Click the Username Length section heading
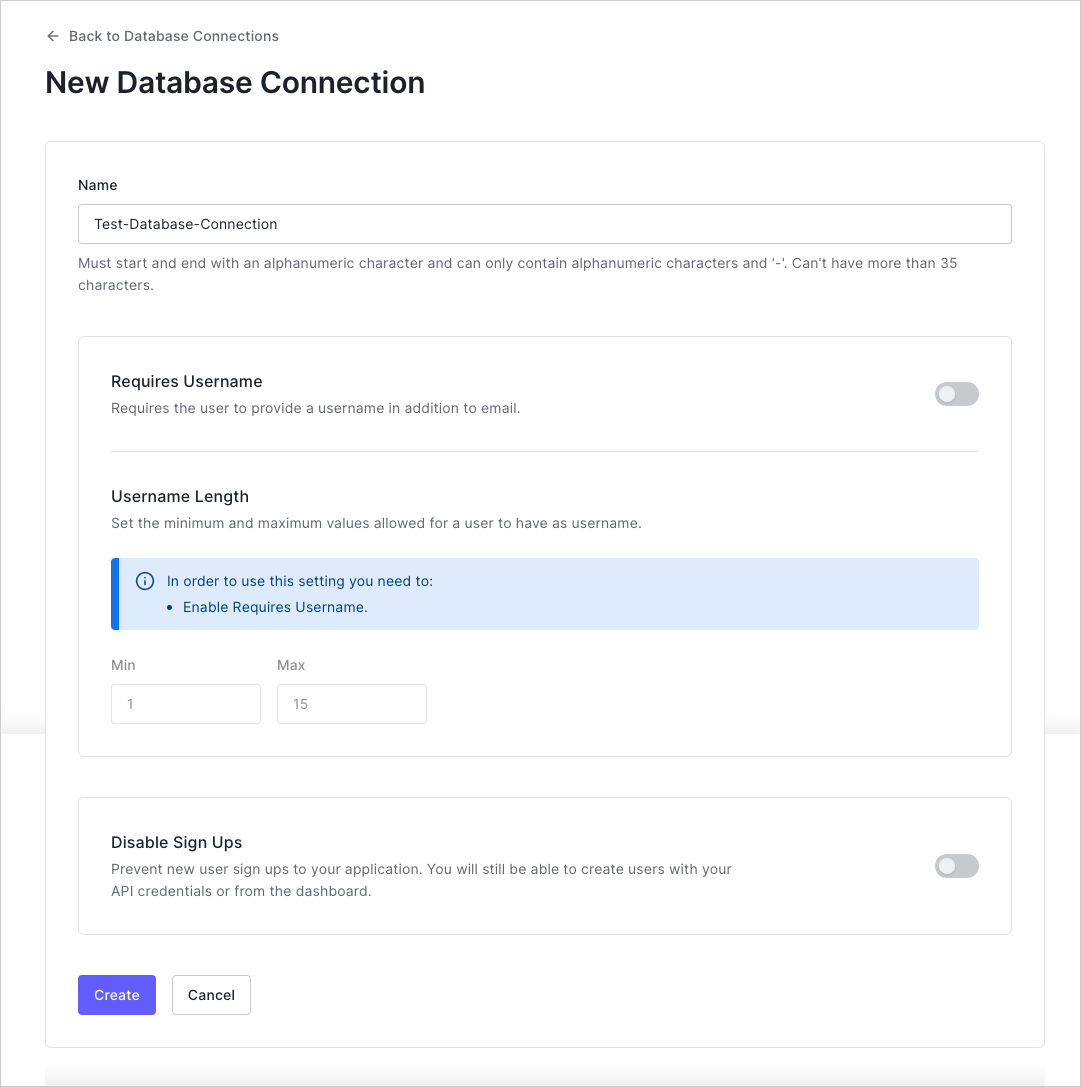Viewport: 1081px width, 1087px height. click(180, 496)
